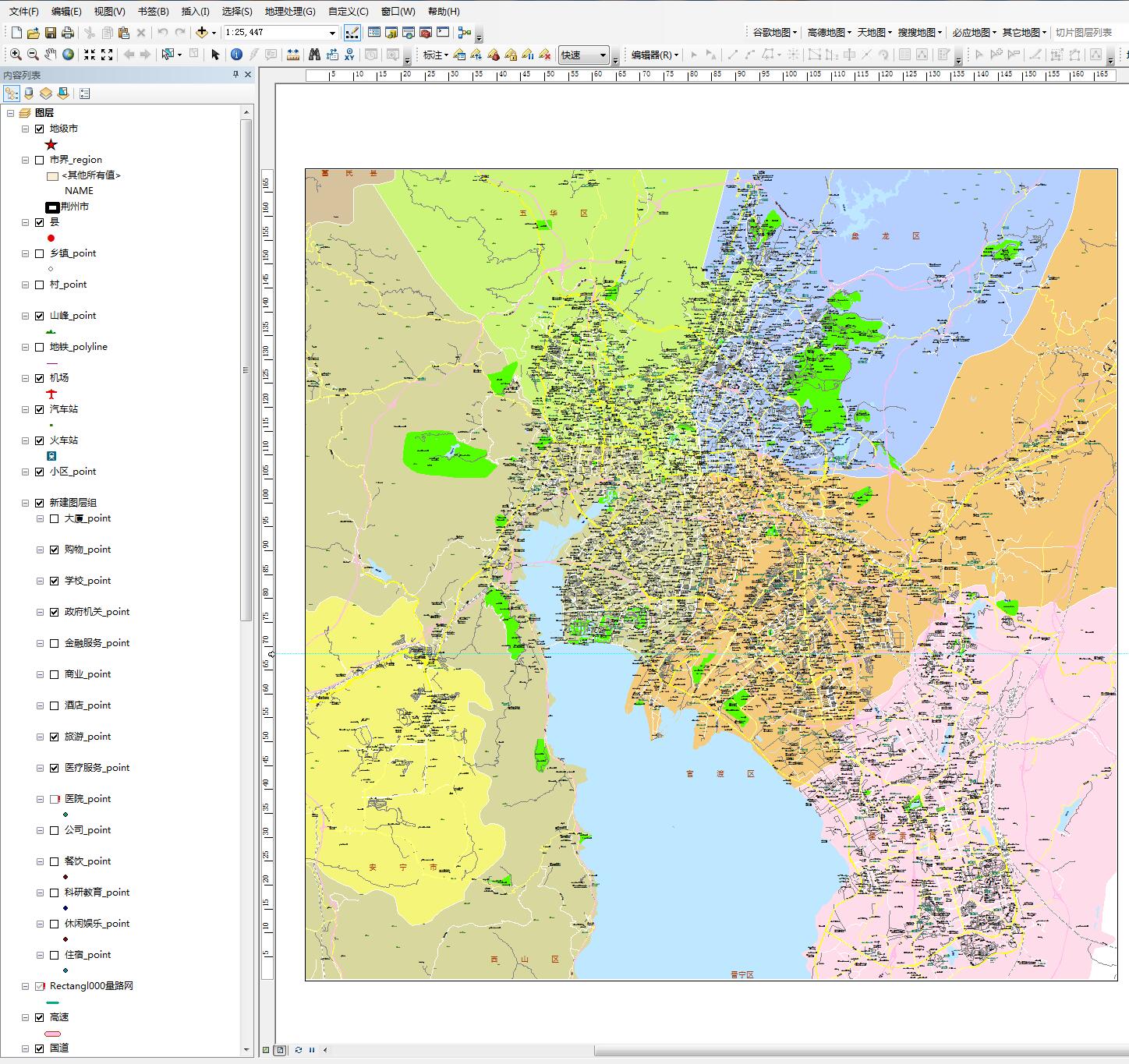Enable the 大厦_point layer checkbox
This screenshot has height=1064, width=1129.
coord(55,518)
